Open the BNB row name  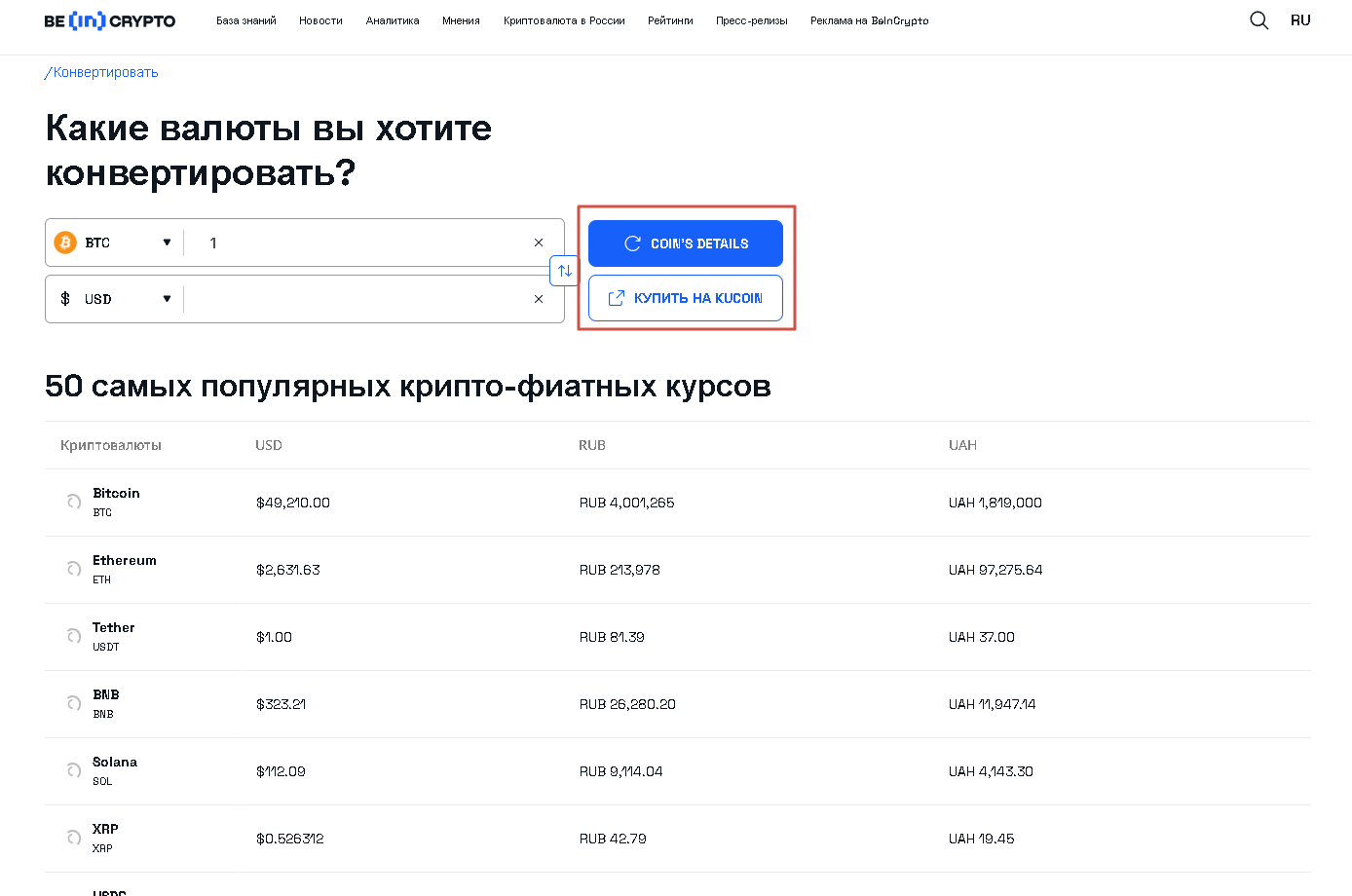point(106,694)
